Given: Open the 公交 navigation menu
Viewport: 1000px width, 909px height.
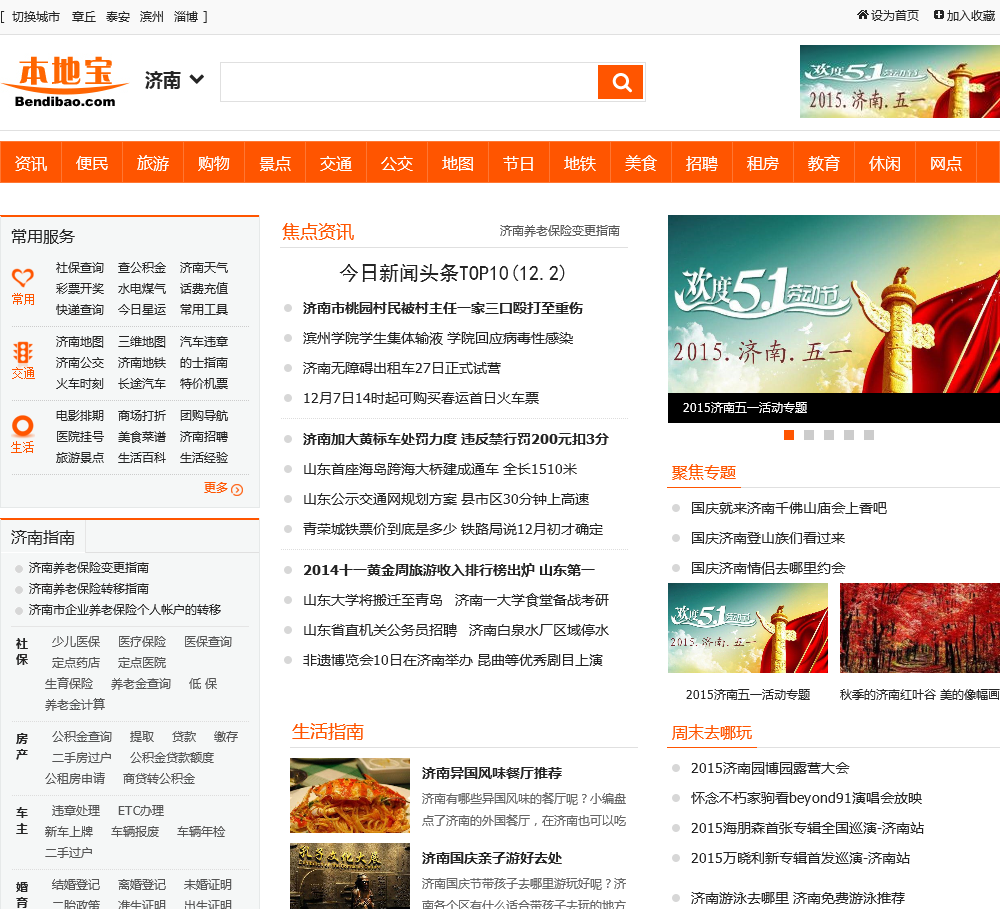Looking at the screenshot, I should point(397,163).
